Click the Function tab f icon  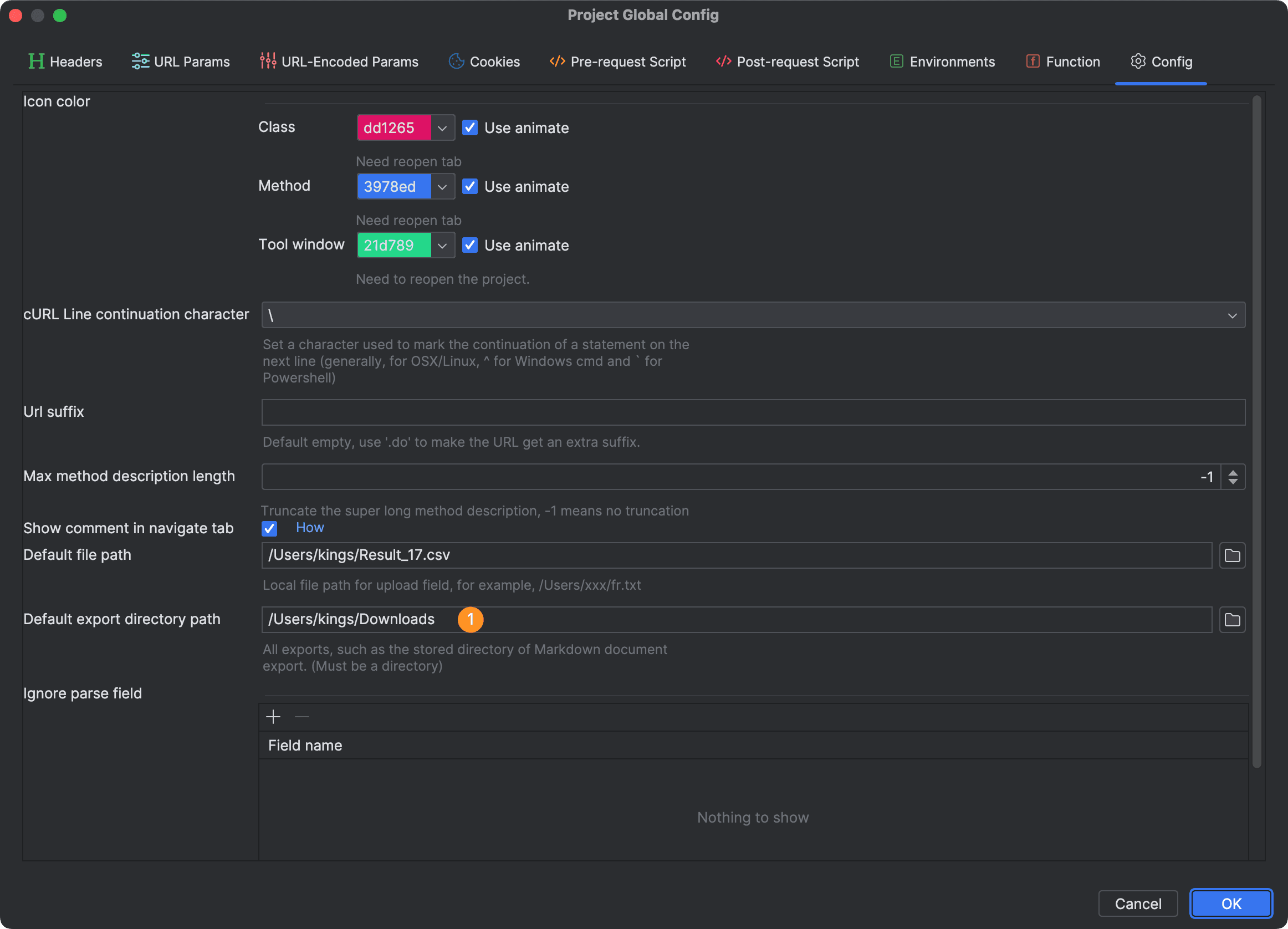(x=1033, y=62)
